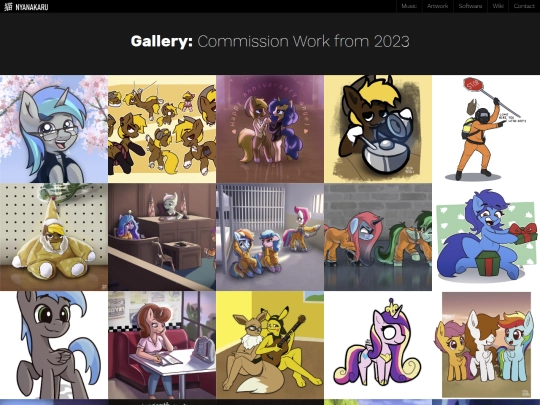Viewport: 540px width, 405px height.
Task: Open the jail cell ponies artwork
Action: (270, 237)
